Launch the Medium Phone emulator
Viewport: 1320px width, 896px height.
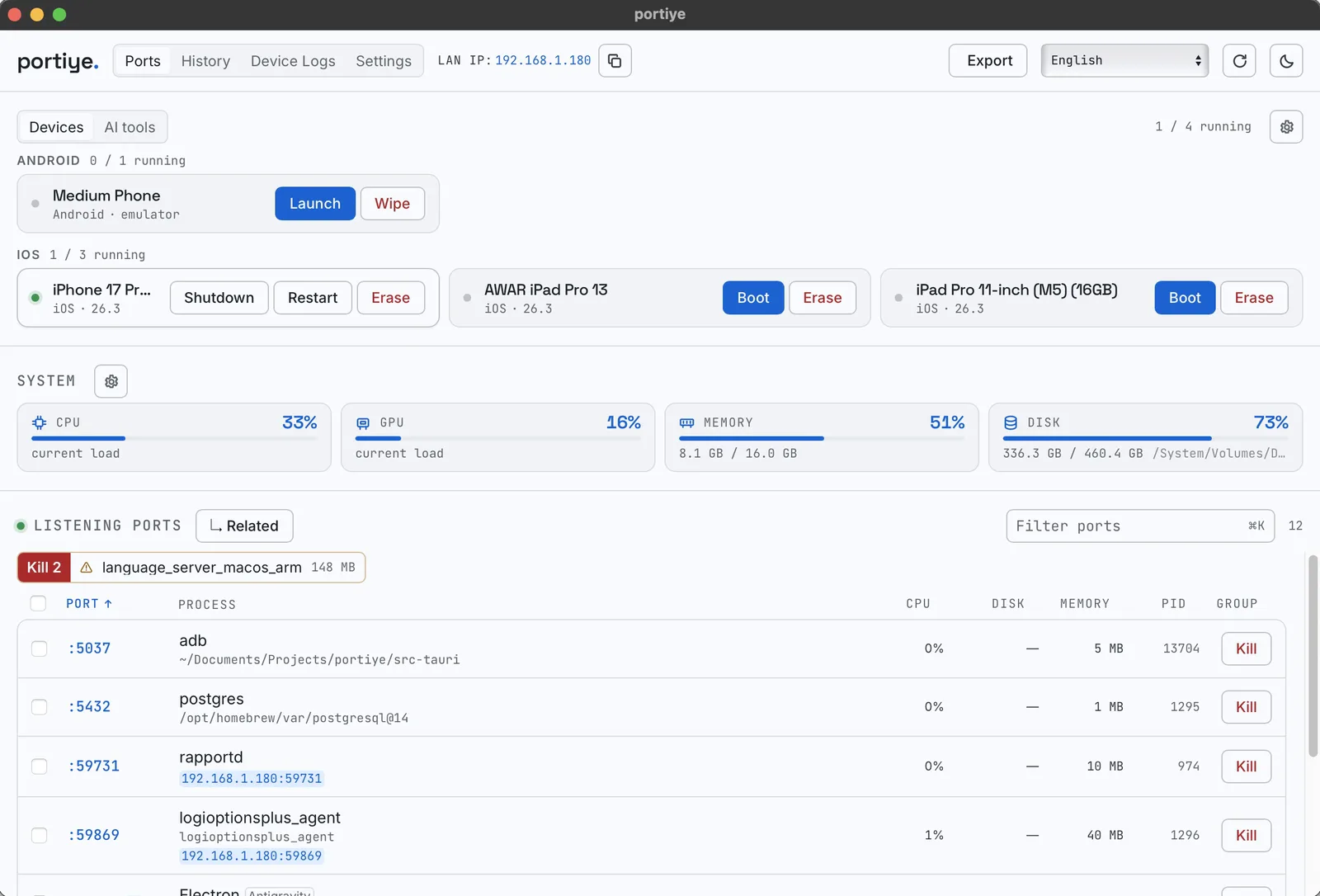(x=315, y=204)
